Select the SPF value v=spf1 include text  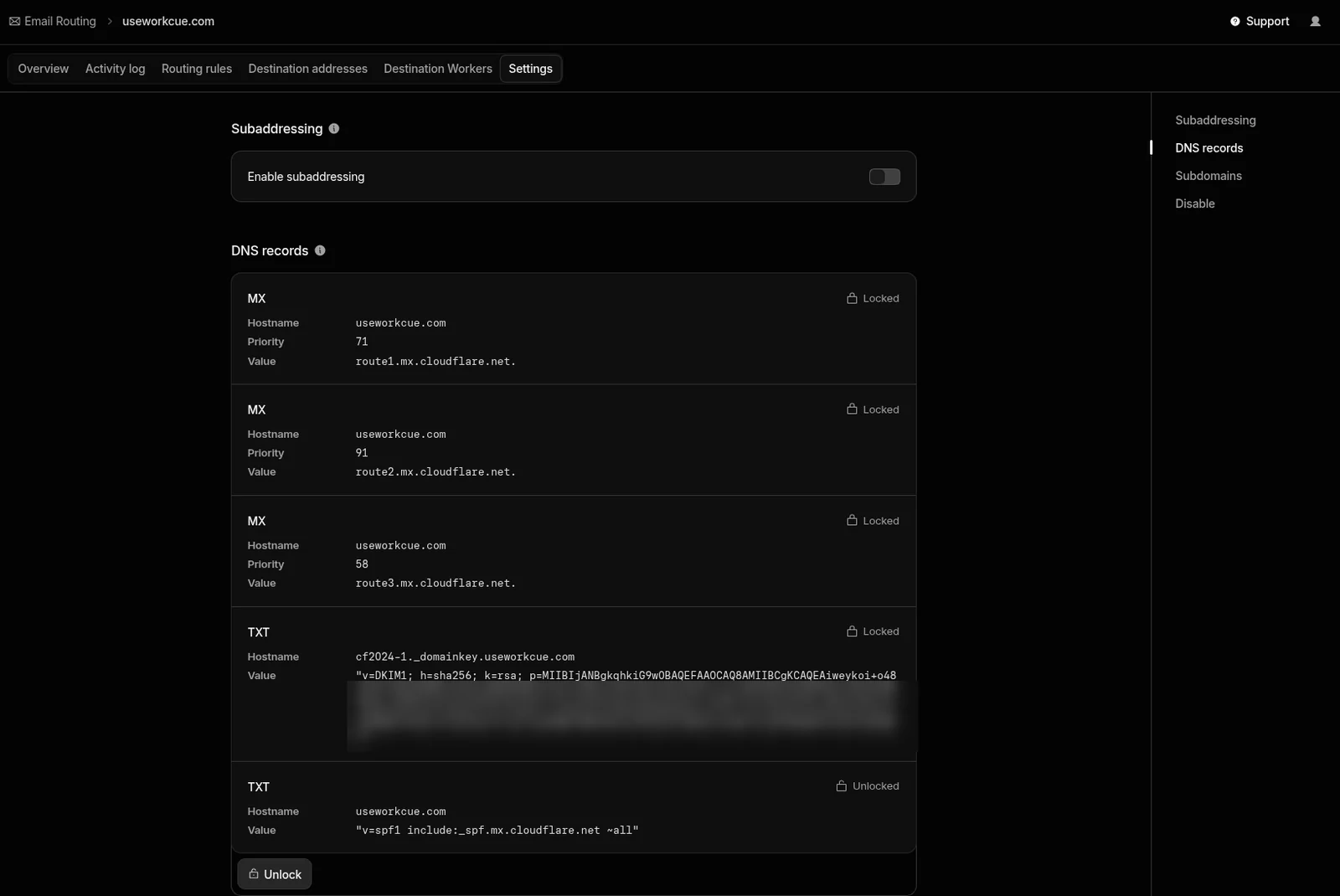tap(497, 831)
